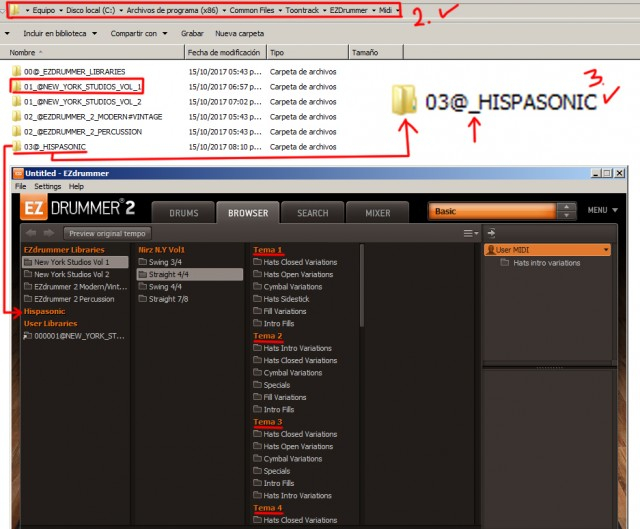Open the MENU dropdown in EZdrummer
The width and height of the screenshot is (640, 529).
point(601,211)
